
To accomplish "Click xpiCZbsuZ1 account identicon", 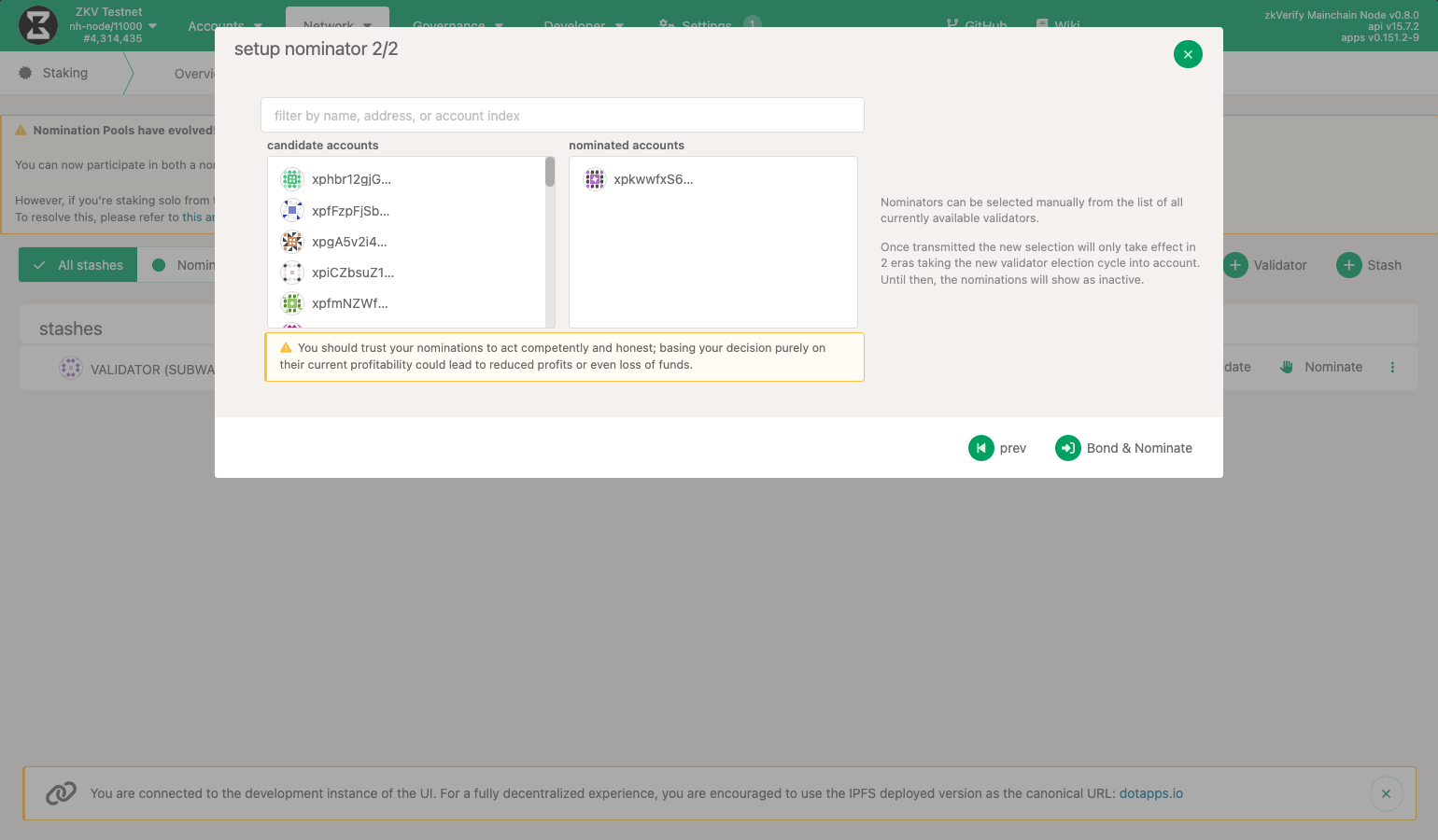I will 292,273.
